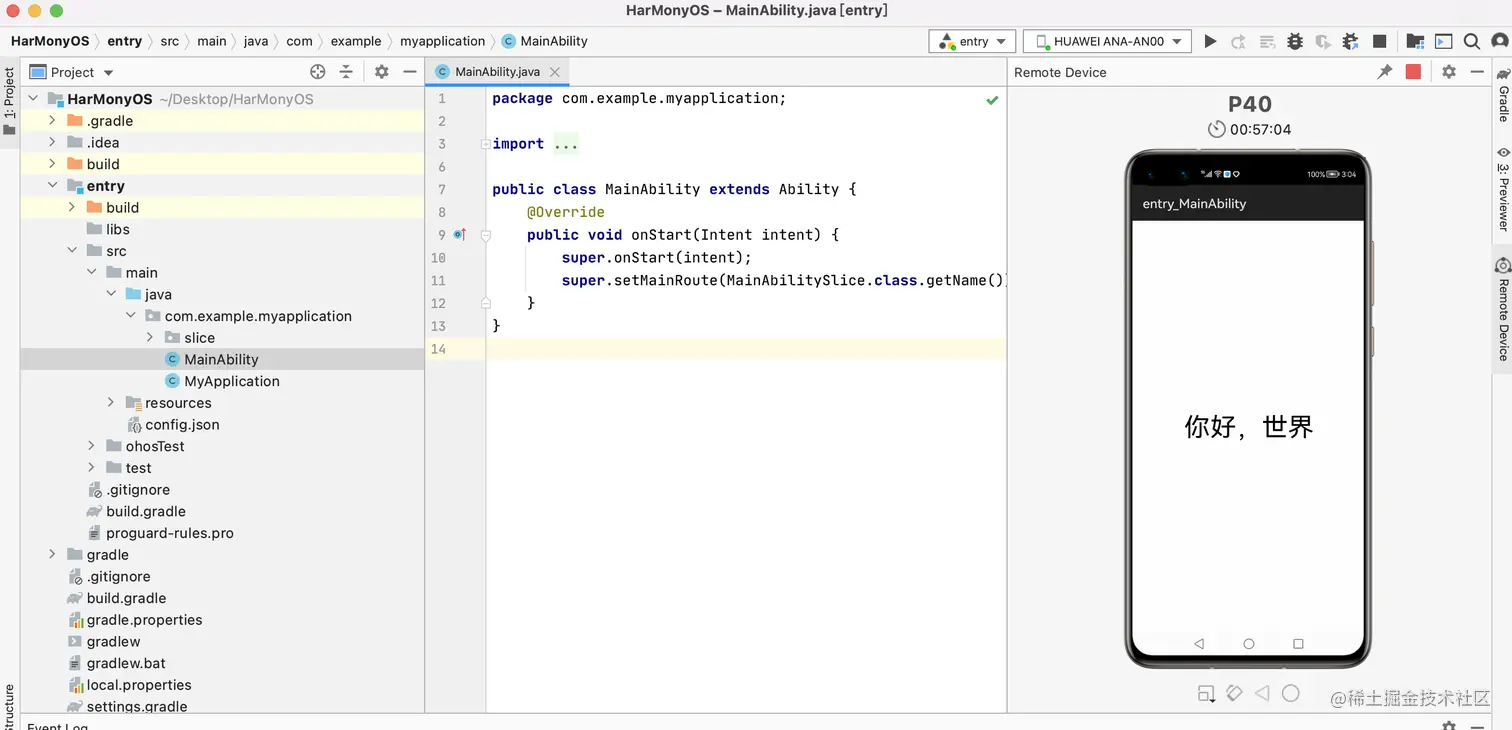
Task: Place cursor on empty line 14 in editor
Action: (x=745, y=349)
